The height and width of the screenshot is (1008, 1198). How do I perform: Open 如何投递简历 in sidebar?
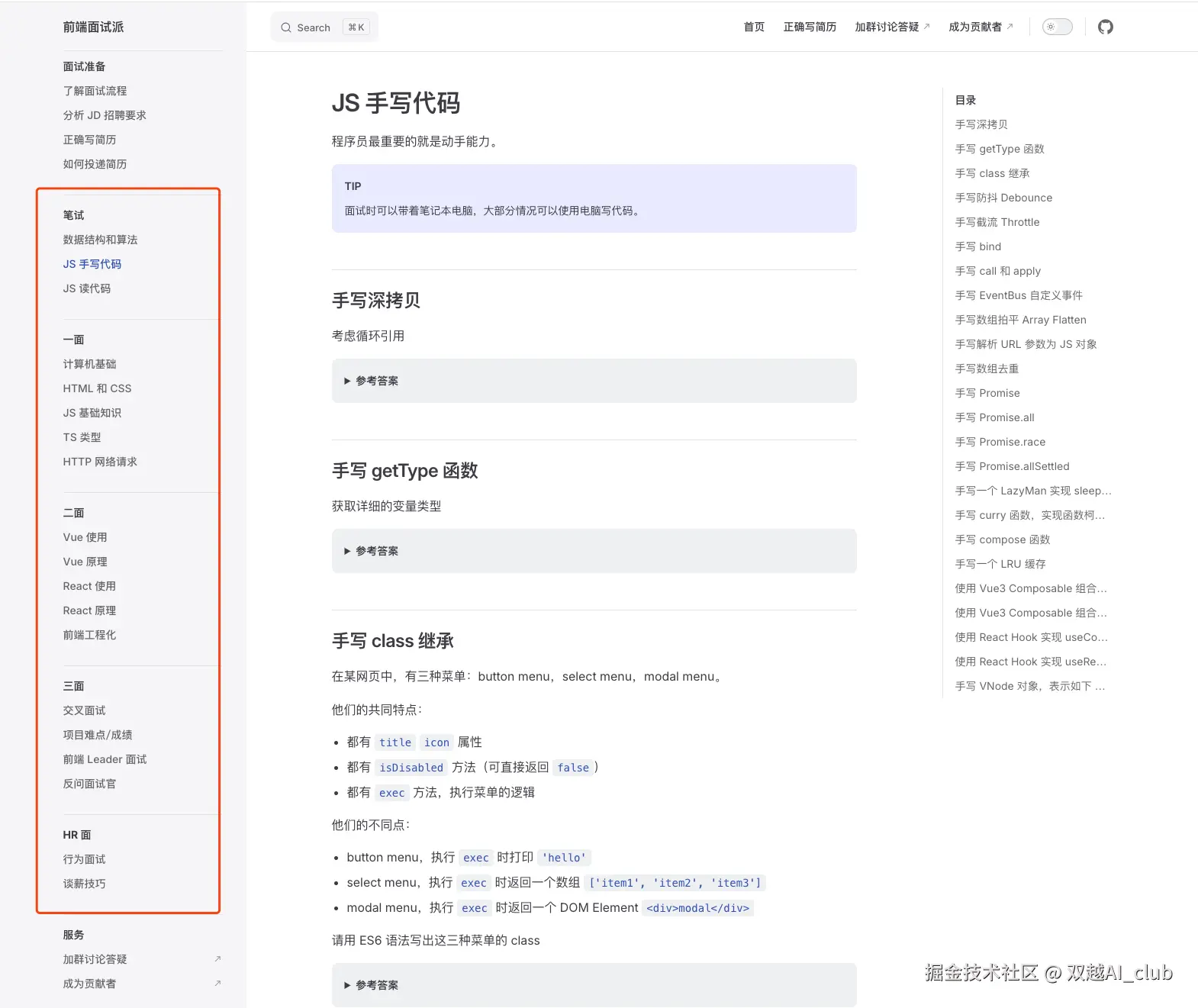95,164
